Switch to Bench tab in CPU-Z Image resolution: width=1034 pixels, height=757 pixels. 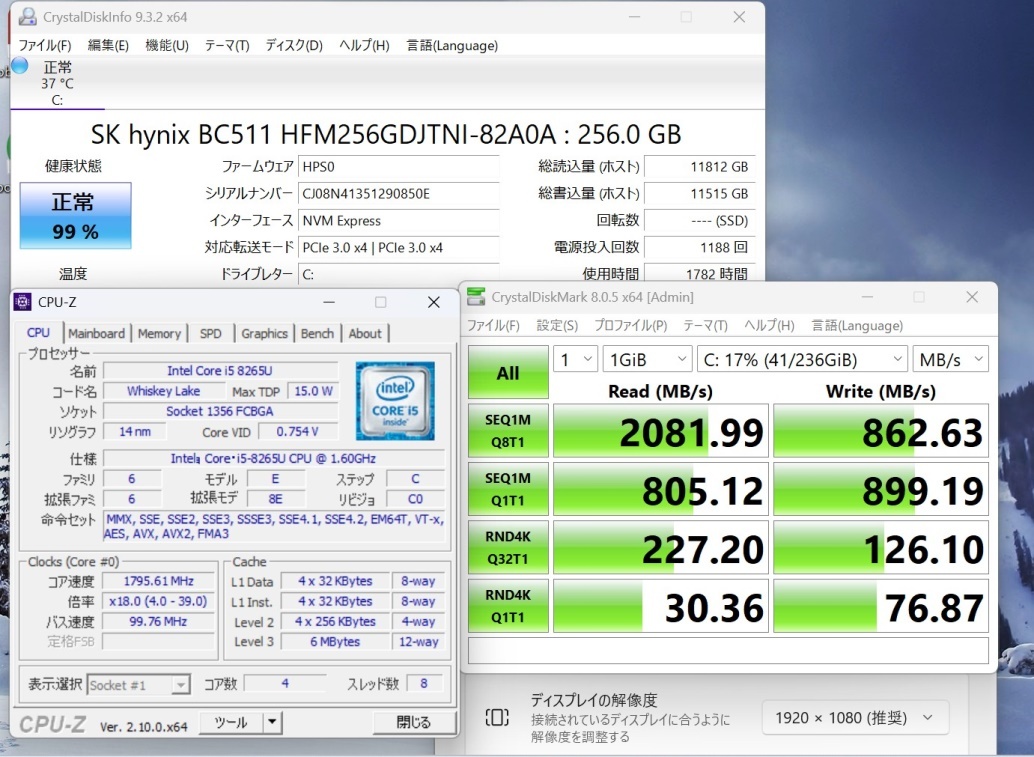[317, 334]
